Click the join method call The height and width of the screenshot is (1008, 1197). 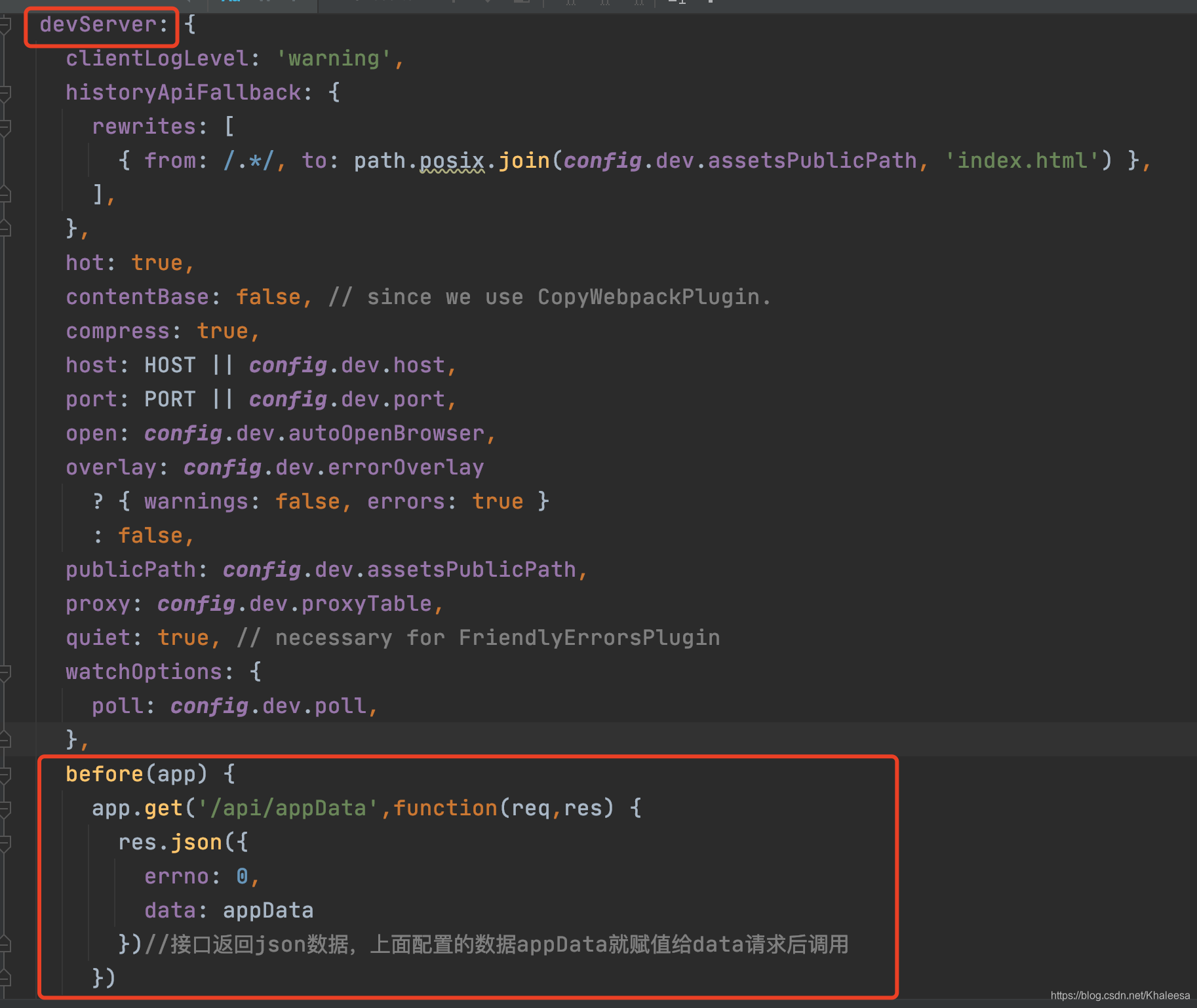point(524,161)
